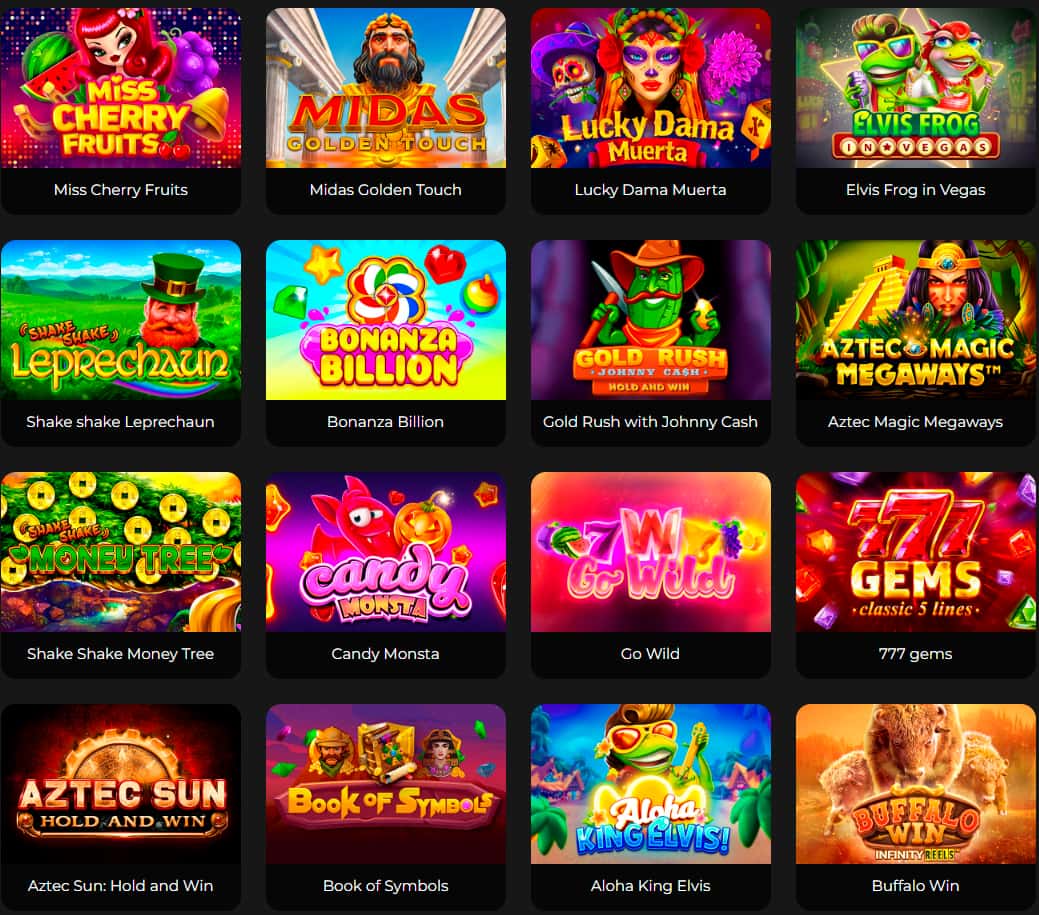Viewport: 1039px width, 915px height.
Task: Select the "Aztec Sun: Hold and Win" caption
Action: pos(121,886)
